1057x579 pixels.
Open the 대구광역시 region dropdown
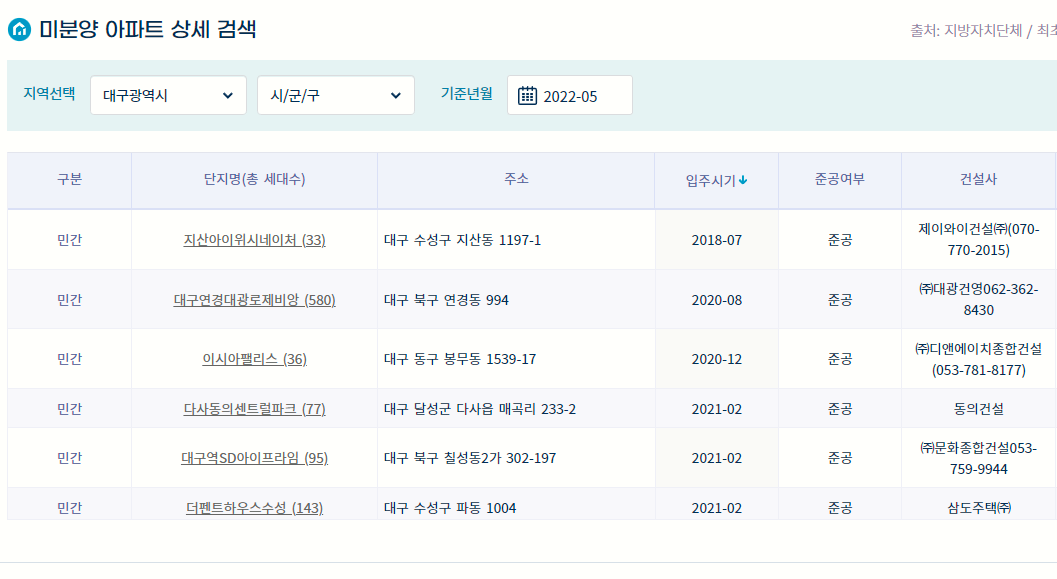tap(169, 95)
